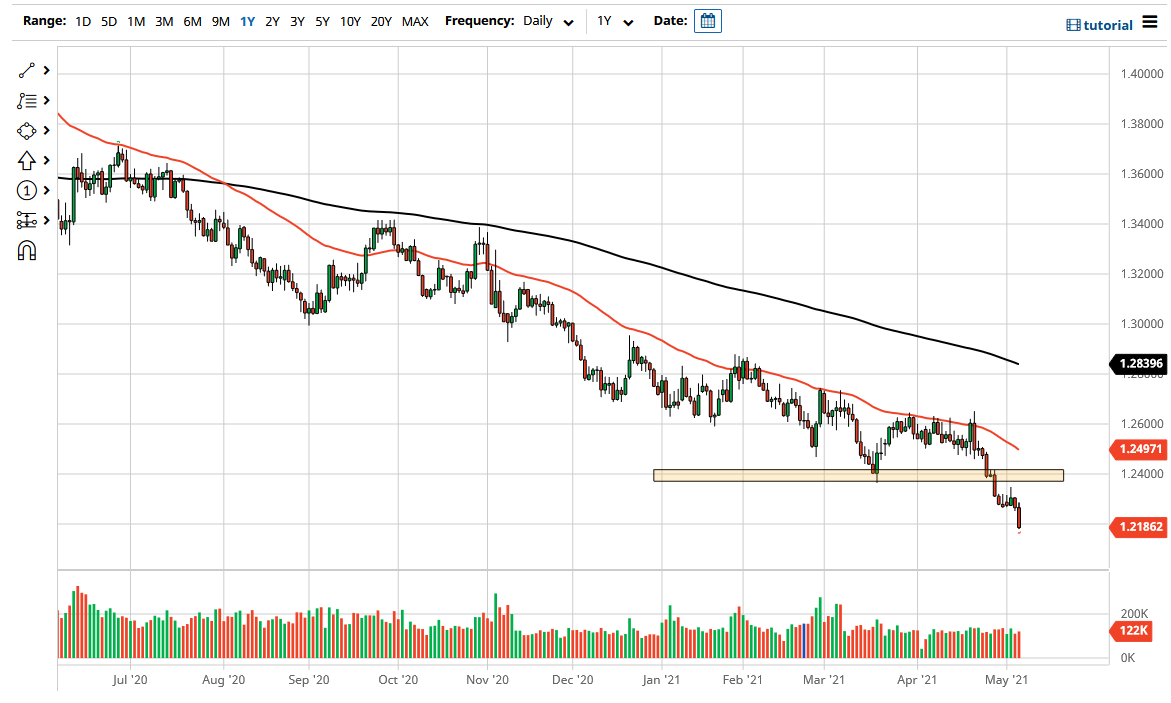Enable the magnet snapping tool
Image resolution: width=1171 pixels, height=703 pixels.
click(x=27, y=250)
